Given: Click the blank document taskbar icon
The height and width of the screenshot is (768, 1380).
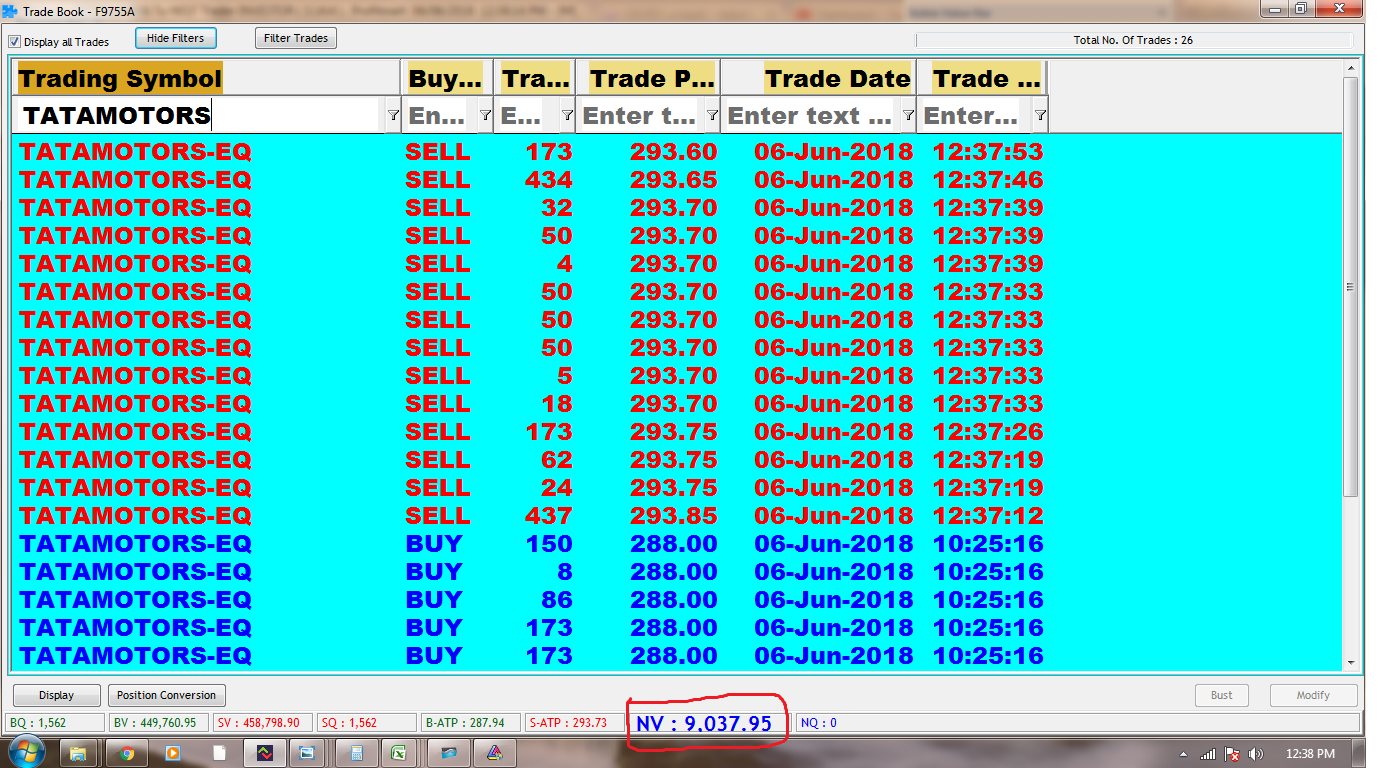Looking at the screenshot, I should click(x=218, y=753).
